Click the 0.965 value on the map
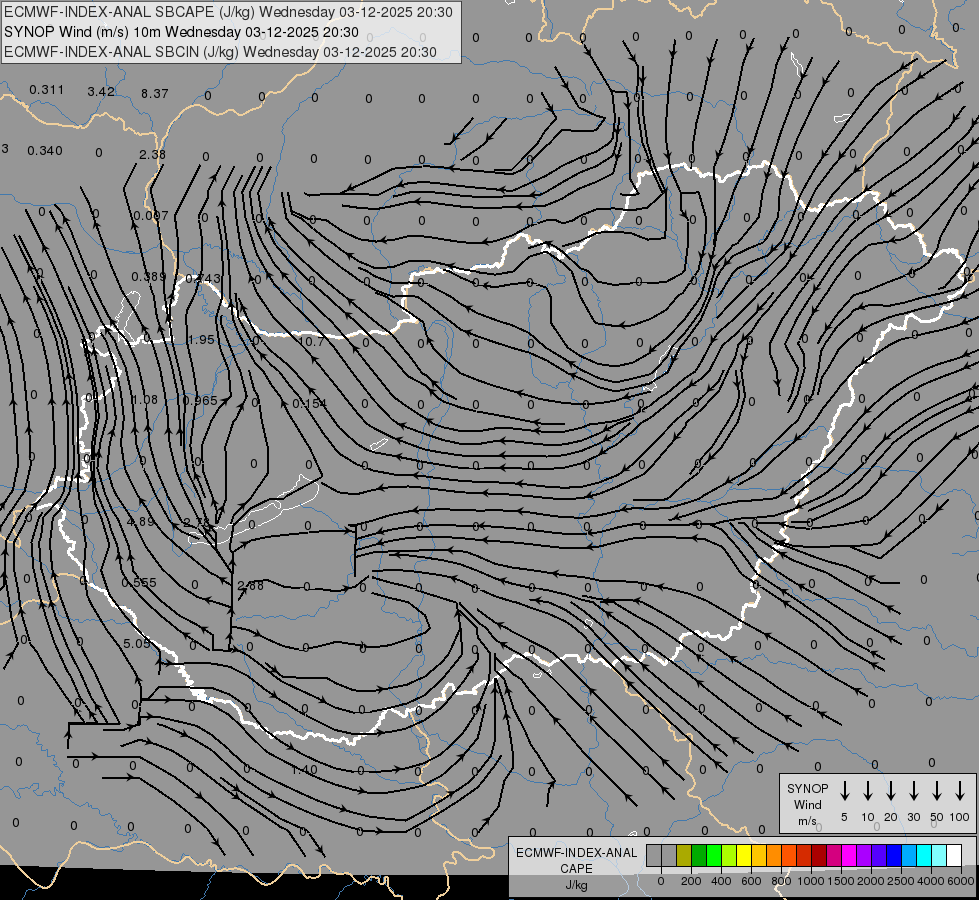This screenshot has height=900, width=979. pyautogui.click(x=200, y=400)
